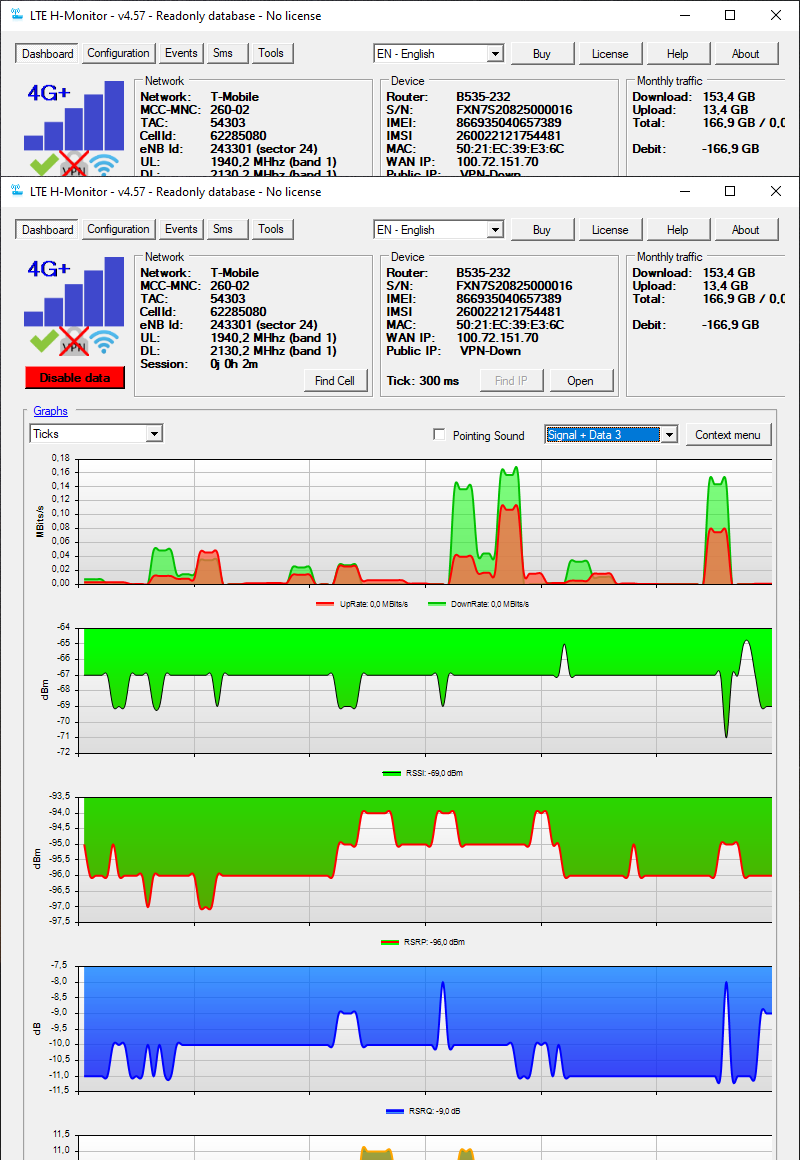This screenshot has height=1160, width=800.
Task: Click Network value T-Mobile in back window
Action: [x=235, y=97]
